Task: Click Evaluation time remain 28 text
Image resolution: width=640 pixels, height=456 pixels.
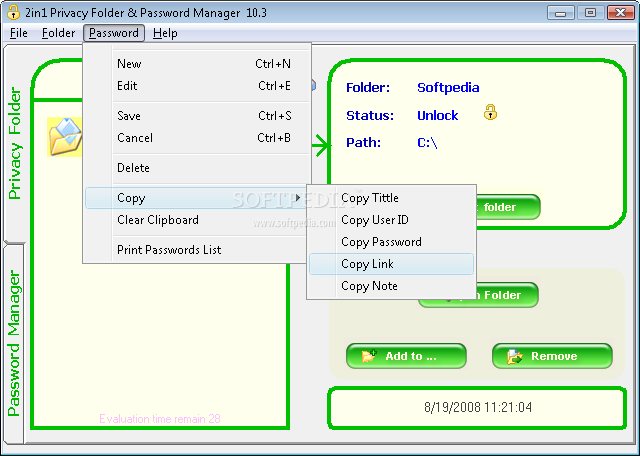Action: pos(160,419)
